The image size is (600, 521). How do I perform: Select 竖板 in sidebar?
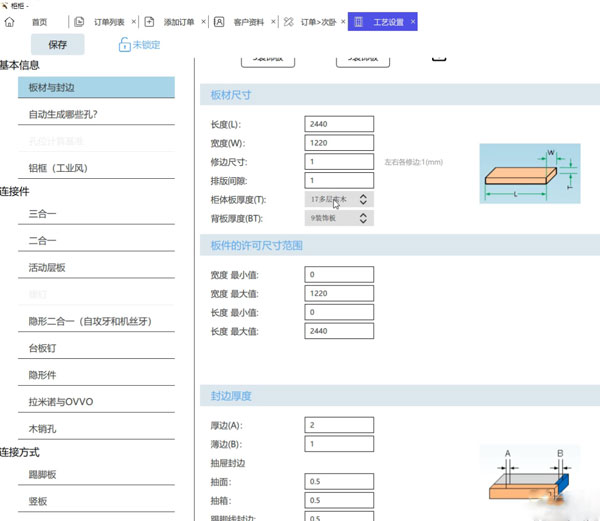(96, 501)
